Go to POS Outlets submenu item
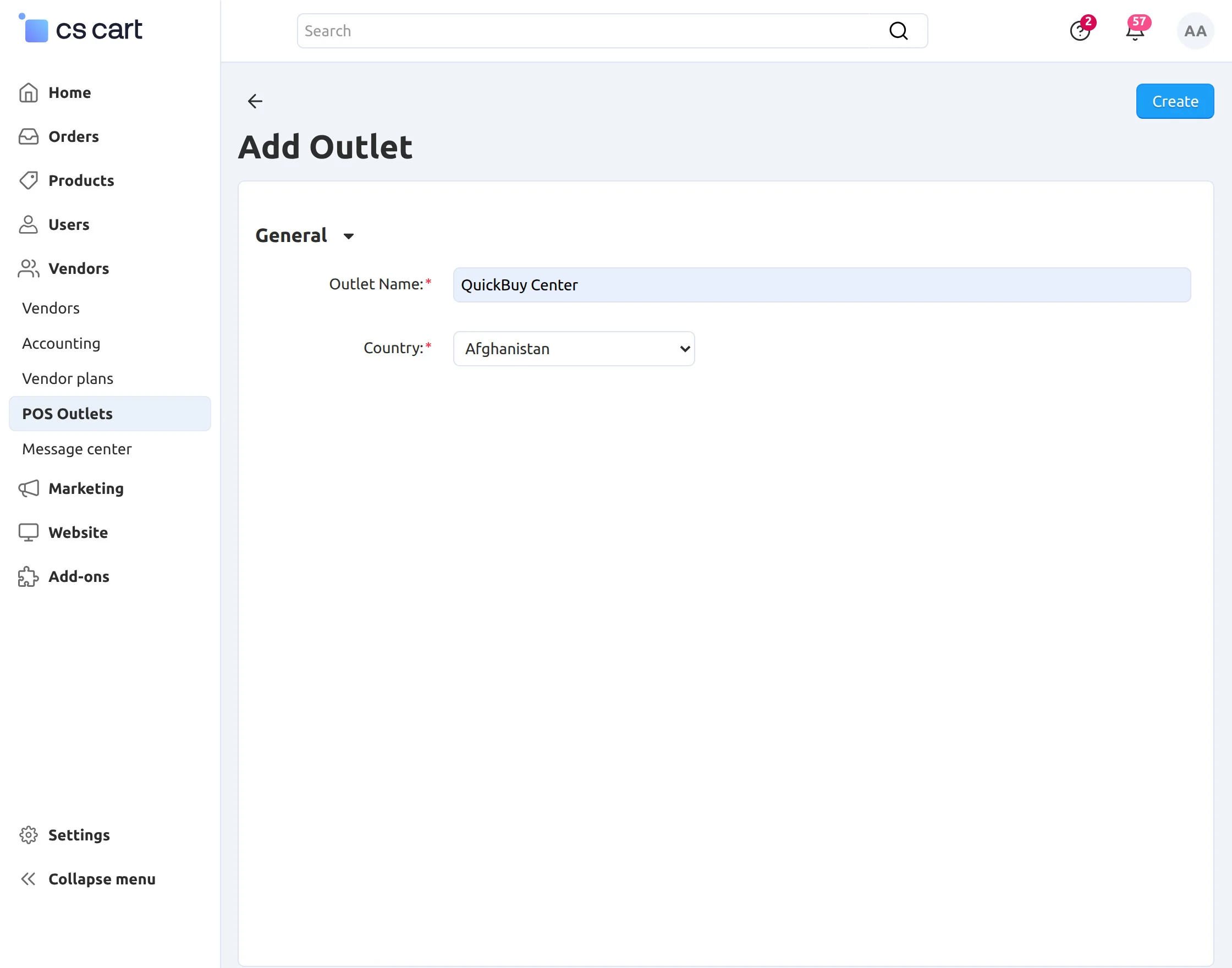 tap(68, 414)
